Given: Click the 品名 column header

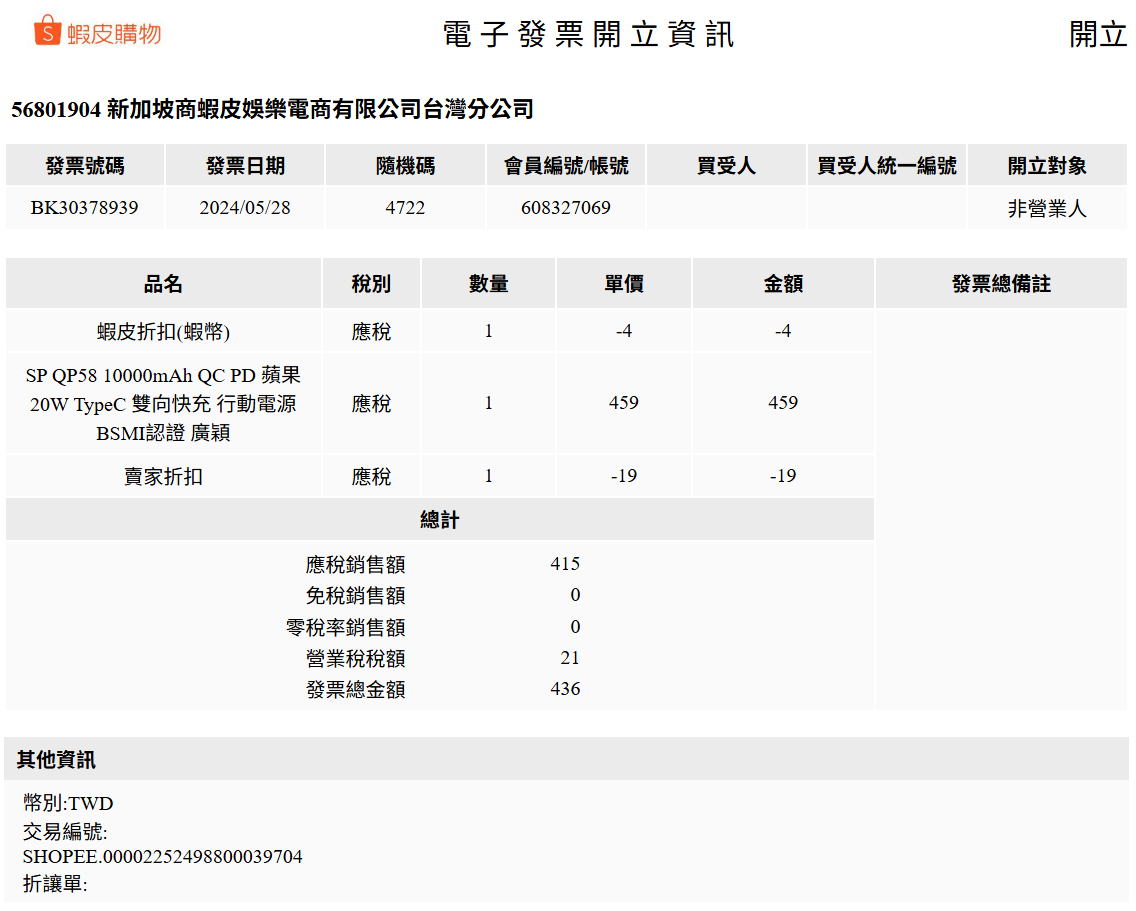Looking at the screenshot, I should pyautogui.click(x=163, y=284).
